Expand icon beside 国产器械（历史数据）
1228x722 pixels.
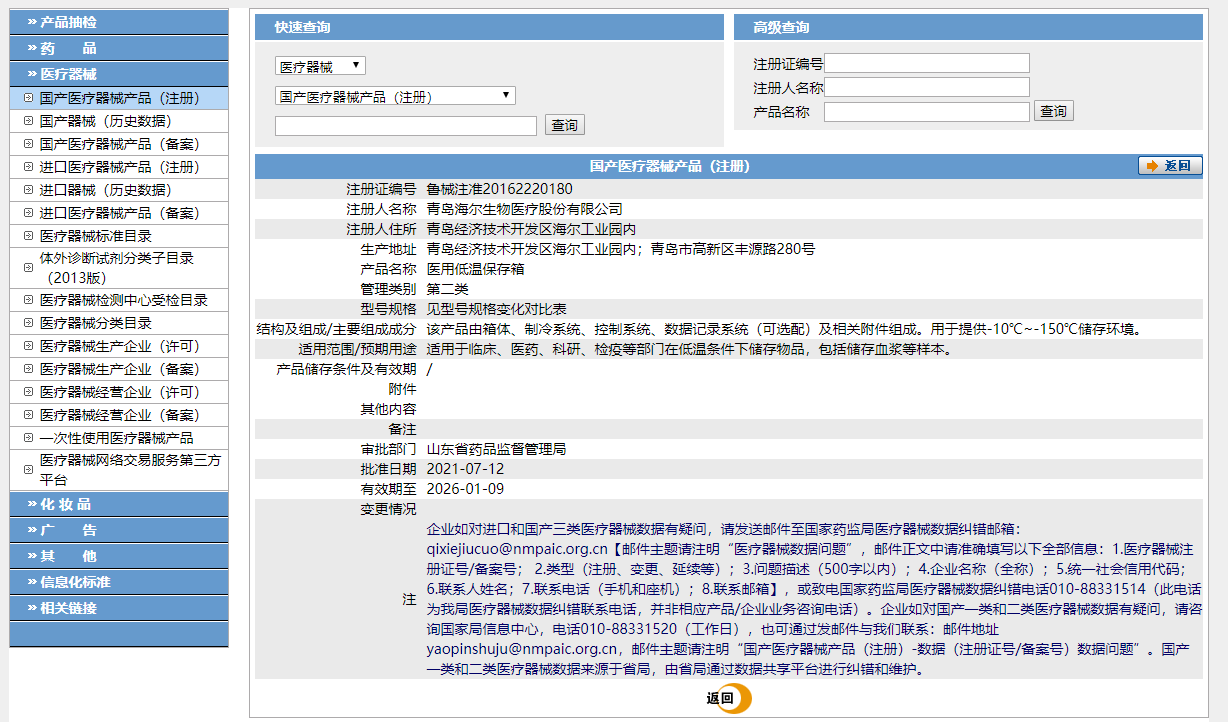click(28, 121)
